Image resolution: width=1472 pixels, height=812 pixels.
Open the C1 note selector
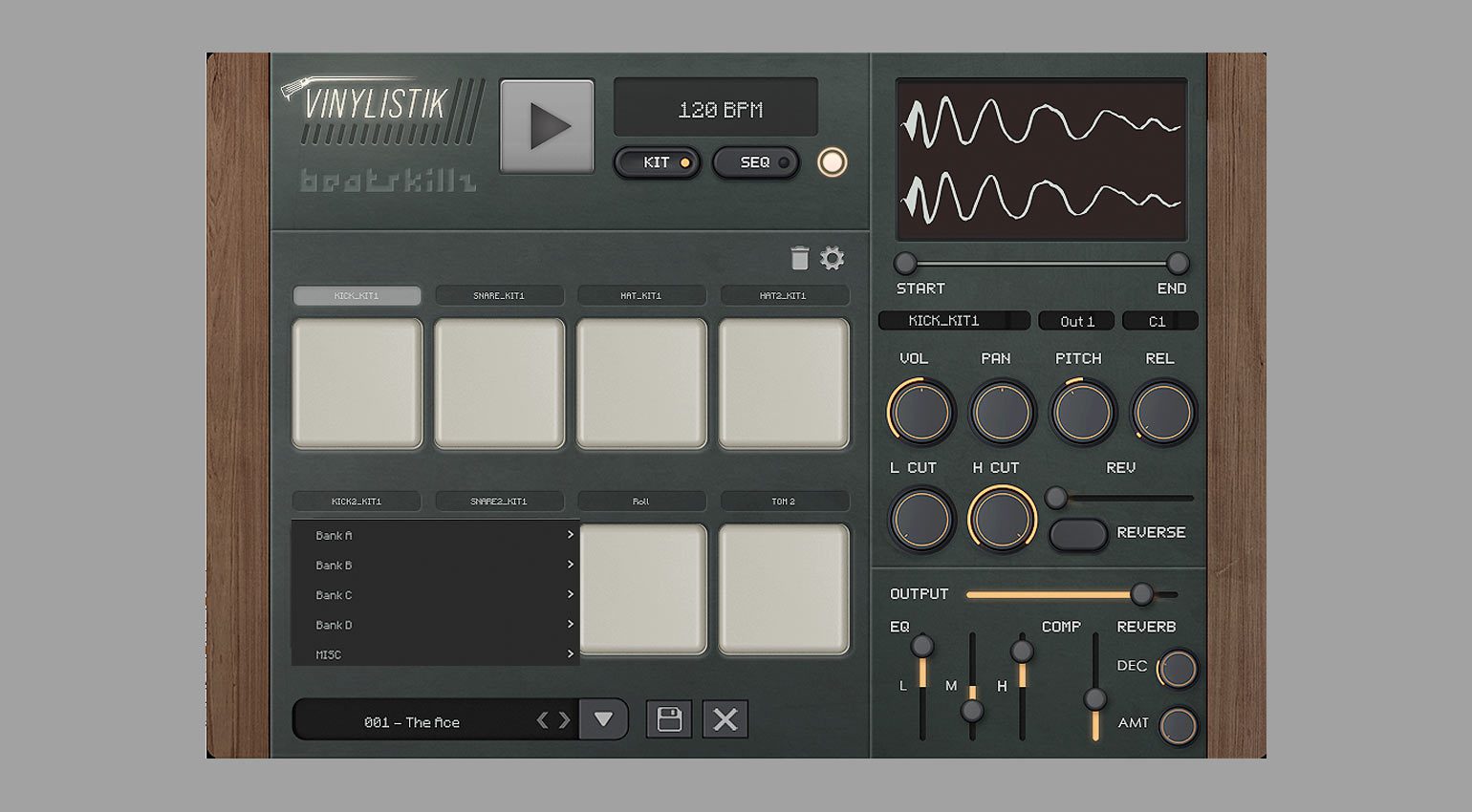(x=1159, y=321)
